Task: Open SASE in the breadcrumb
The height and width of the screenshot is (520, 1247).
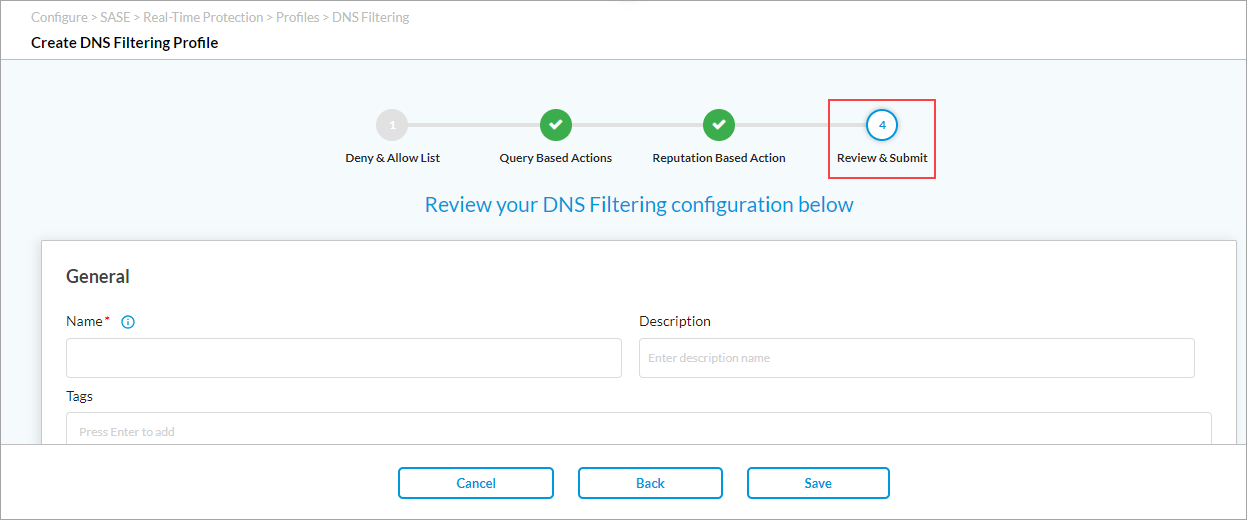Action: tap(116, 18)
